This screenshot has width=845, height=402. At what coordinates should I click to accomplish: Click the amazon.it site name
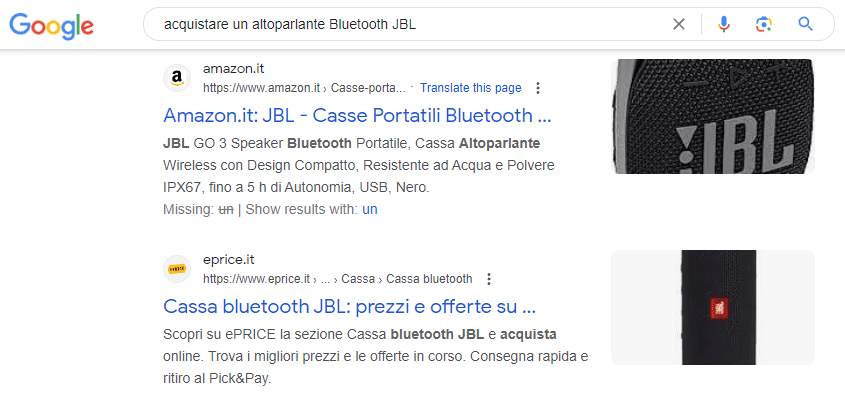234,68
